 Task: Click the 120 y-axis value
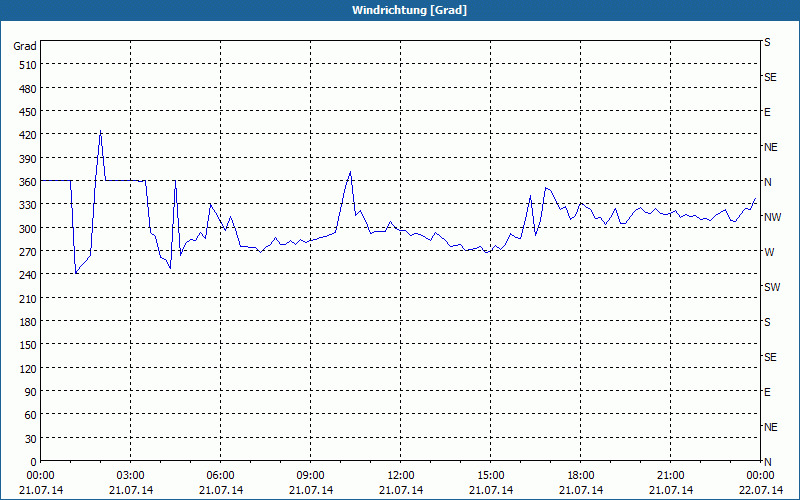(x=28, y=368)
